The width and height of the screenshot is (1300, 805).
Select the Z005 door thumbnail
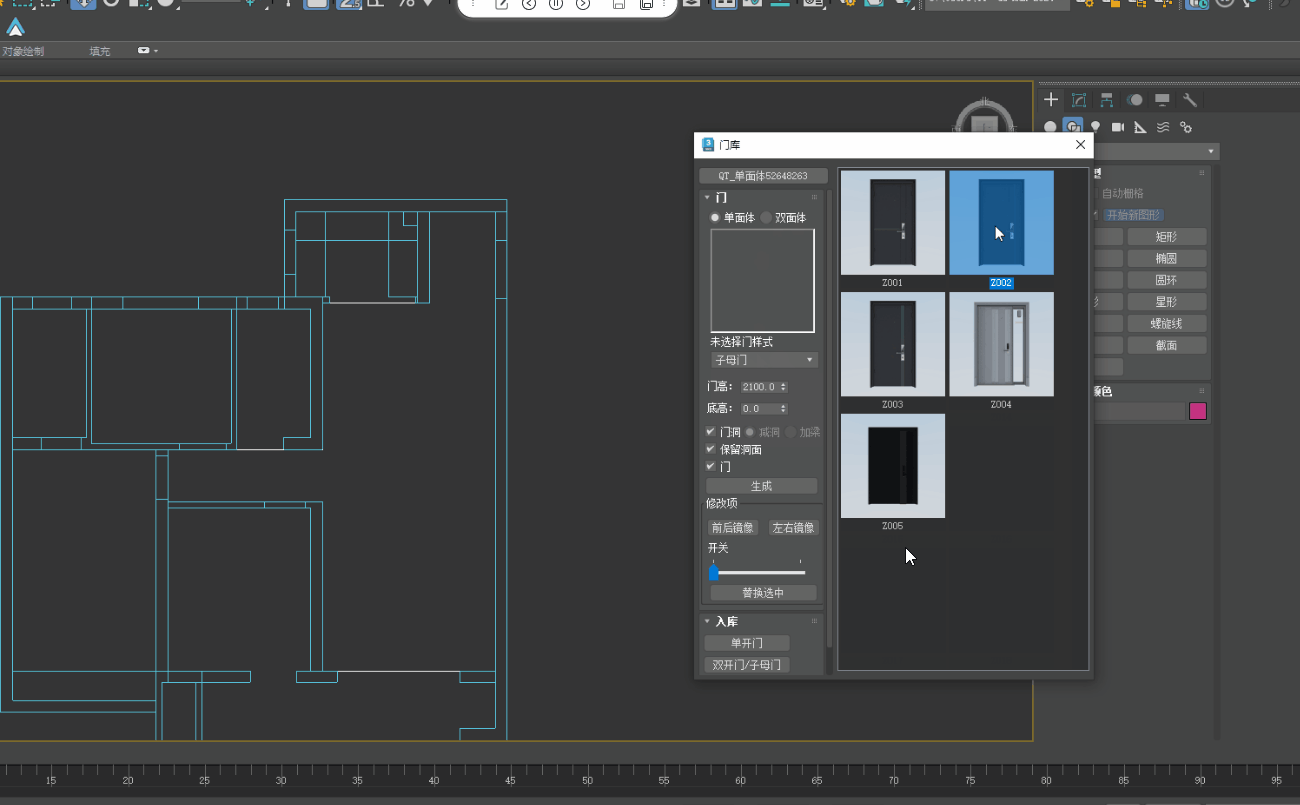[x=892, y=466]
